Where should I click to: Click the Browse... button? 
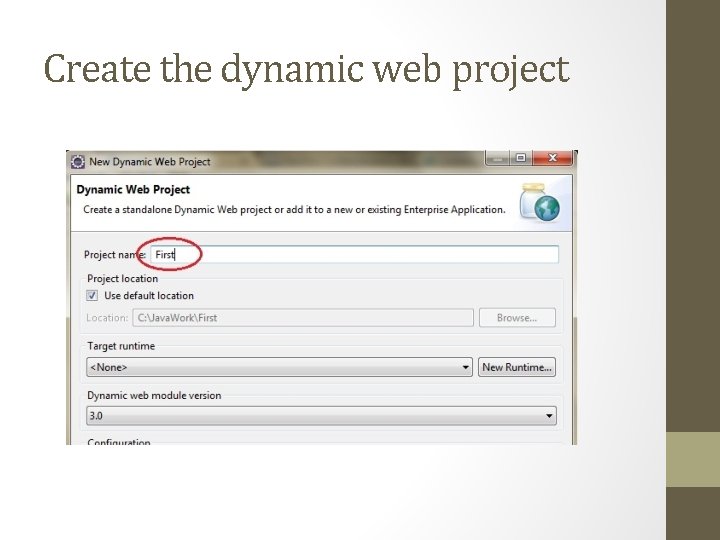coord(517,318)
